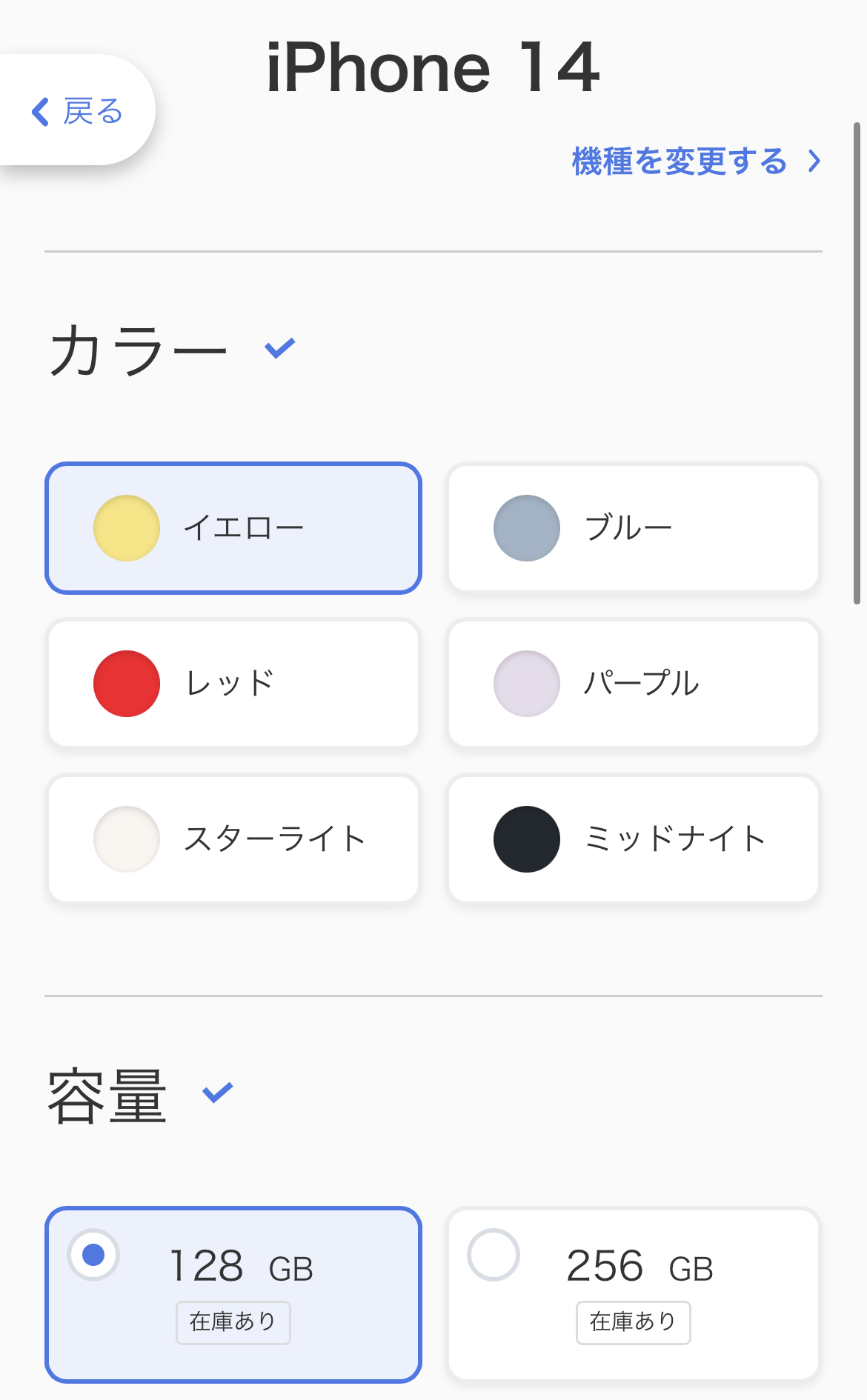The height and width of the screenshot is (1400, 867).
Task: Open 機種を変更する model change link
Action: (x=679, y=161)
